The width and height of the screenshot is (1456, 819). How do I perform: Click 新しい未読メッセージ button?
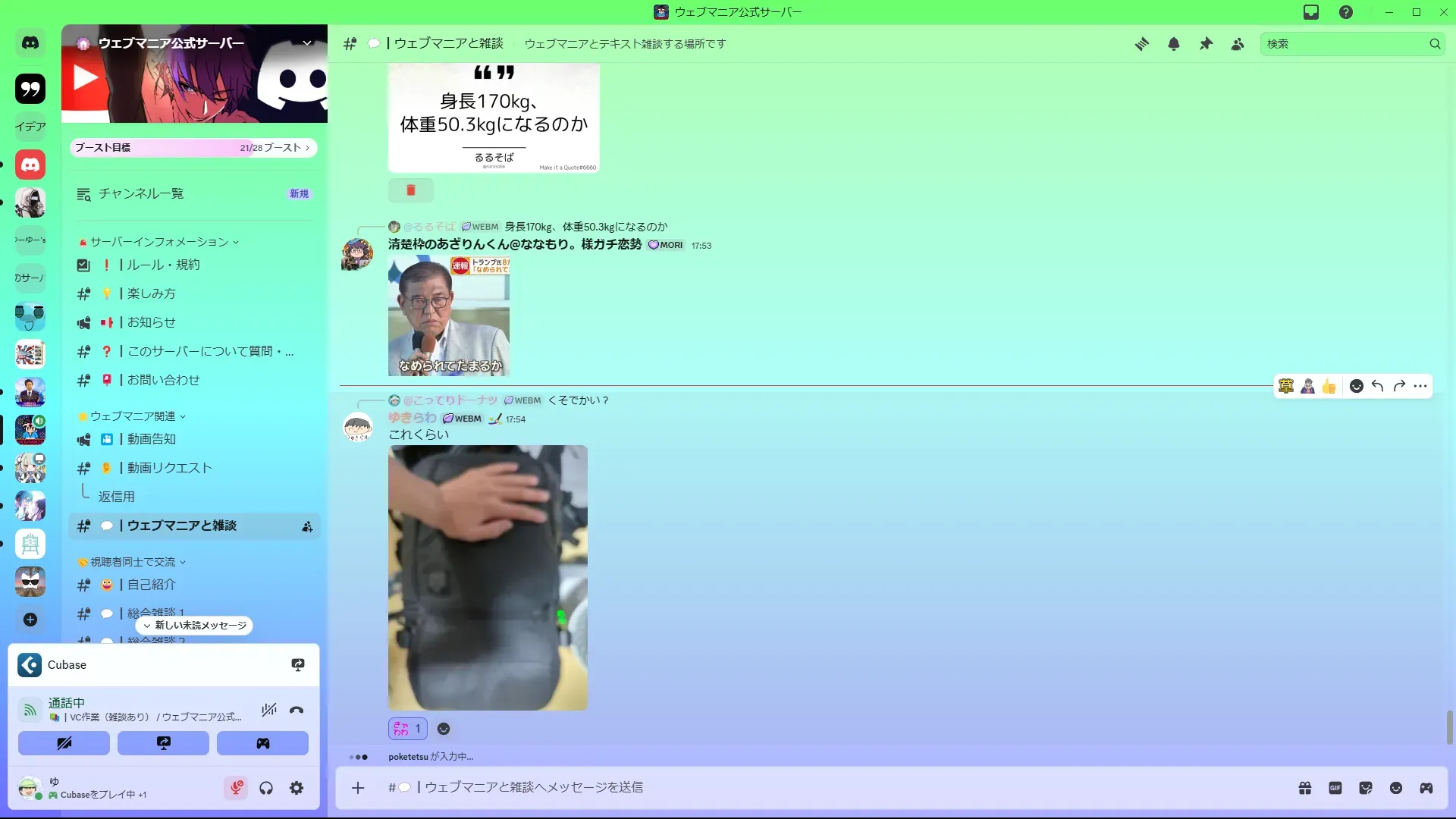click(x=195, y=626)
